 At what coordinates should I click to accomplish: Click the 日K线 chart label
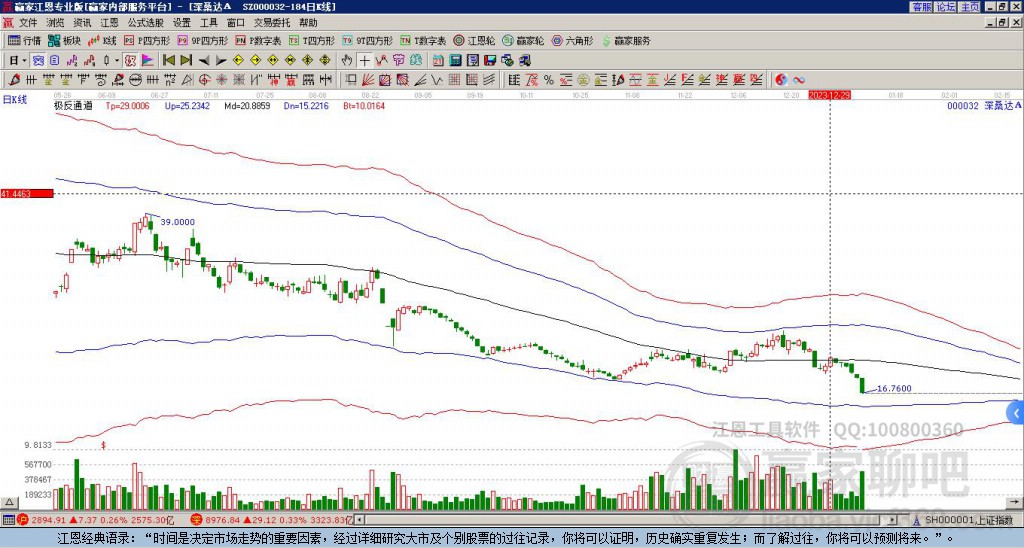point(15,100)
